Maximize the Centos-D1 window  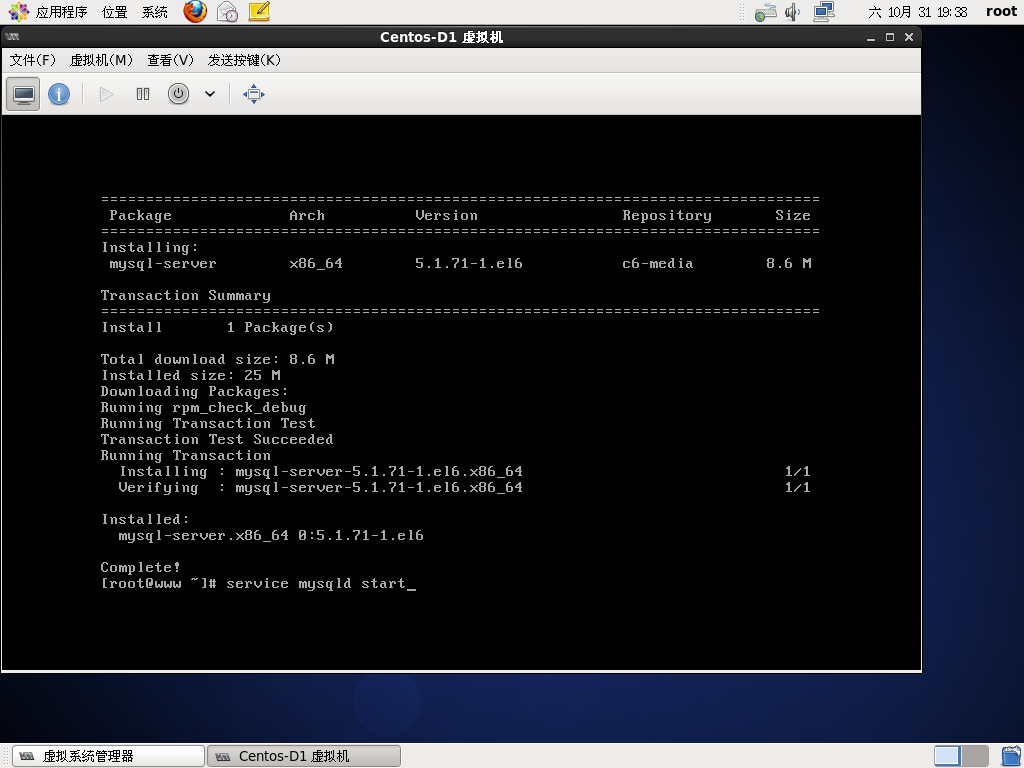889,37
